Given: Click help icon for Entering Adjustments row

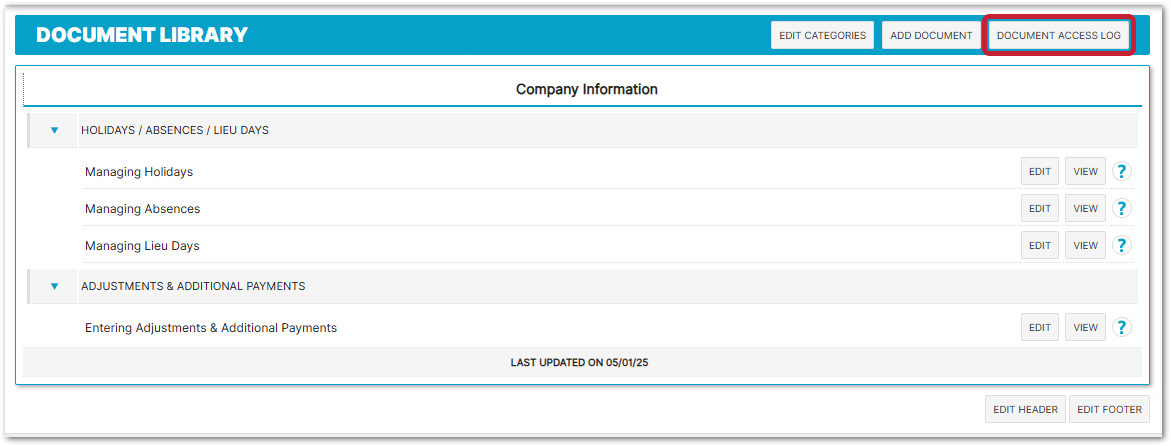Looking at the screenshot, I should pyautogui.click(x=1122, y=327).
